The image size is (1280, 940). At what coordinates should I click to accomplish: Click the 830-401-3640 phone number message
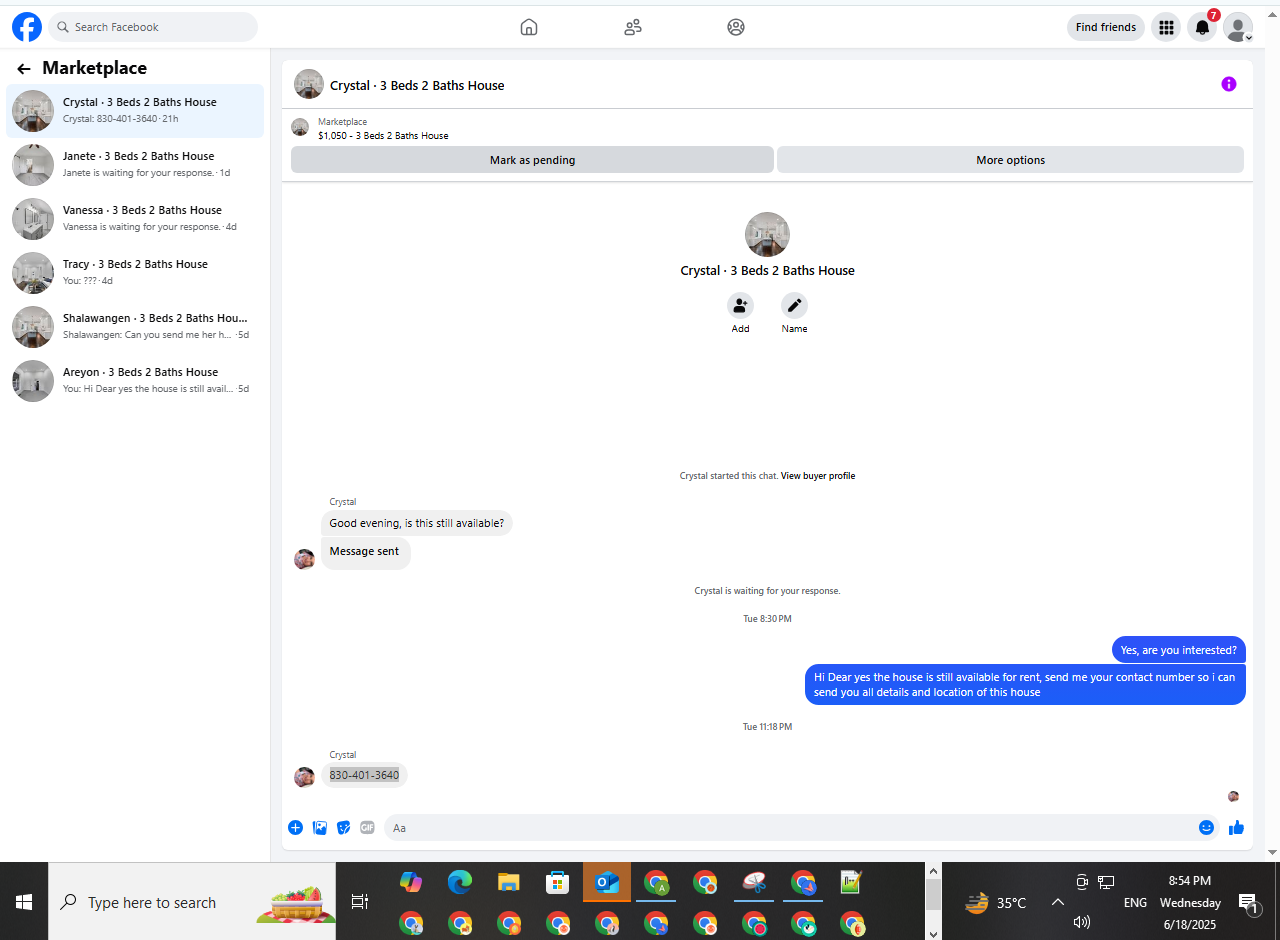(364, 775)
